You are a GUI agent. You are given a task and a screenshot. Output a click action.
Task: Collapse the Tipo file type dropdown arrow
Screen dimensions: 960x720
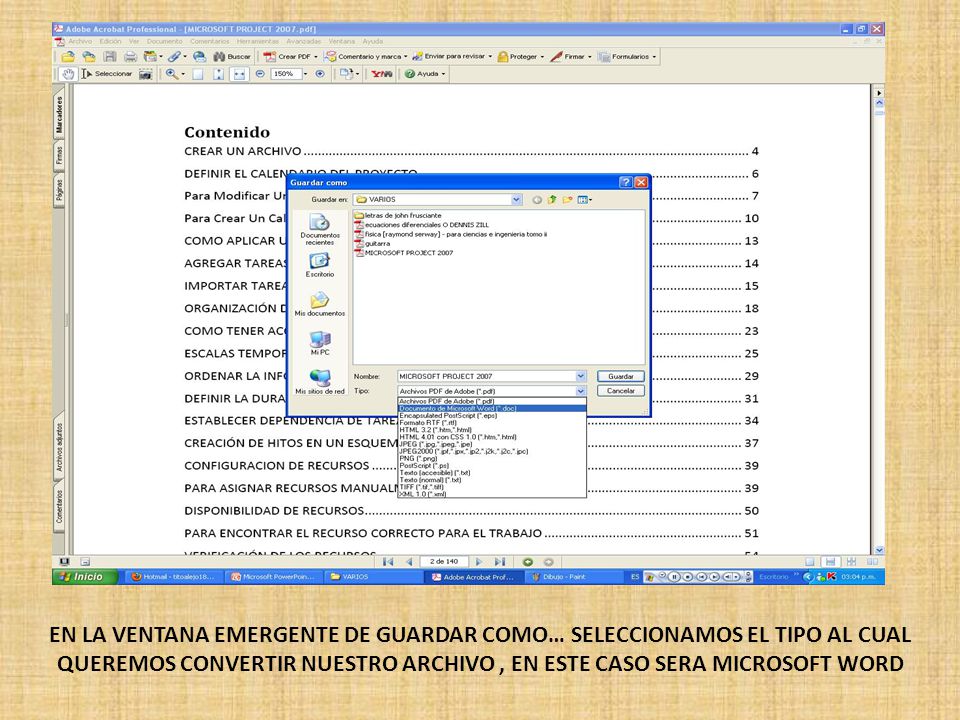[580, 391]
